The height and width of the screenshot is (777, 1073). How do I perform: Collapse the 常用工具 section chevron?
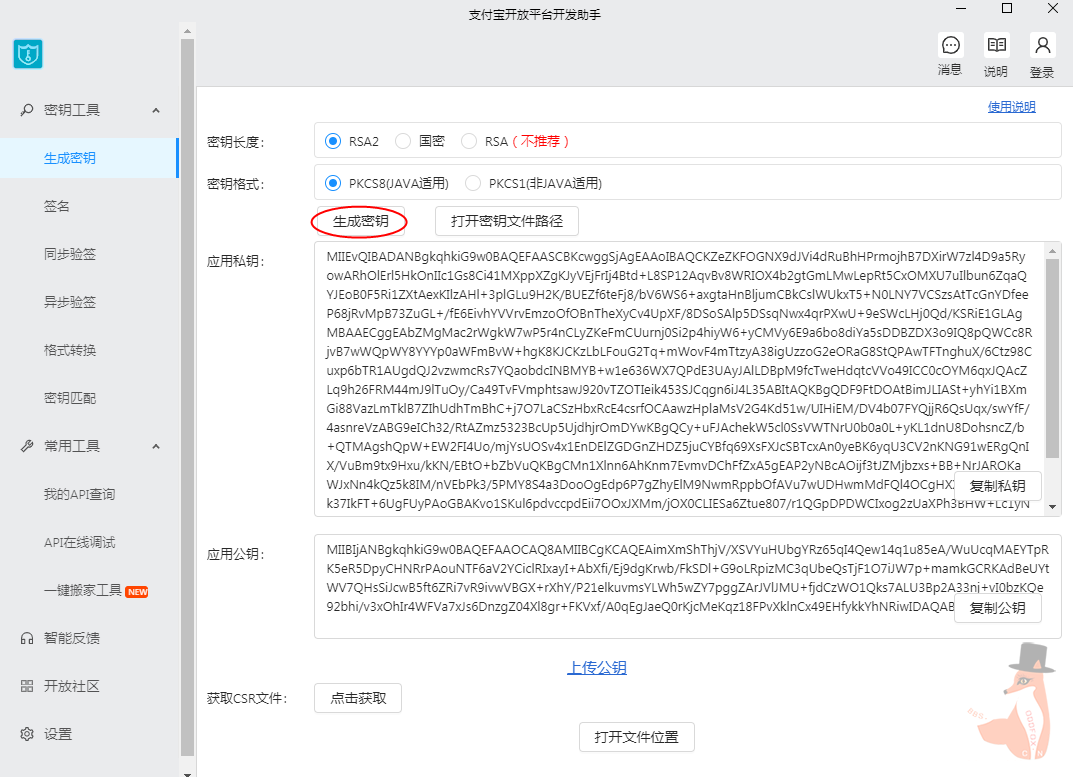(156, 446)
